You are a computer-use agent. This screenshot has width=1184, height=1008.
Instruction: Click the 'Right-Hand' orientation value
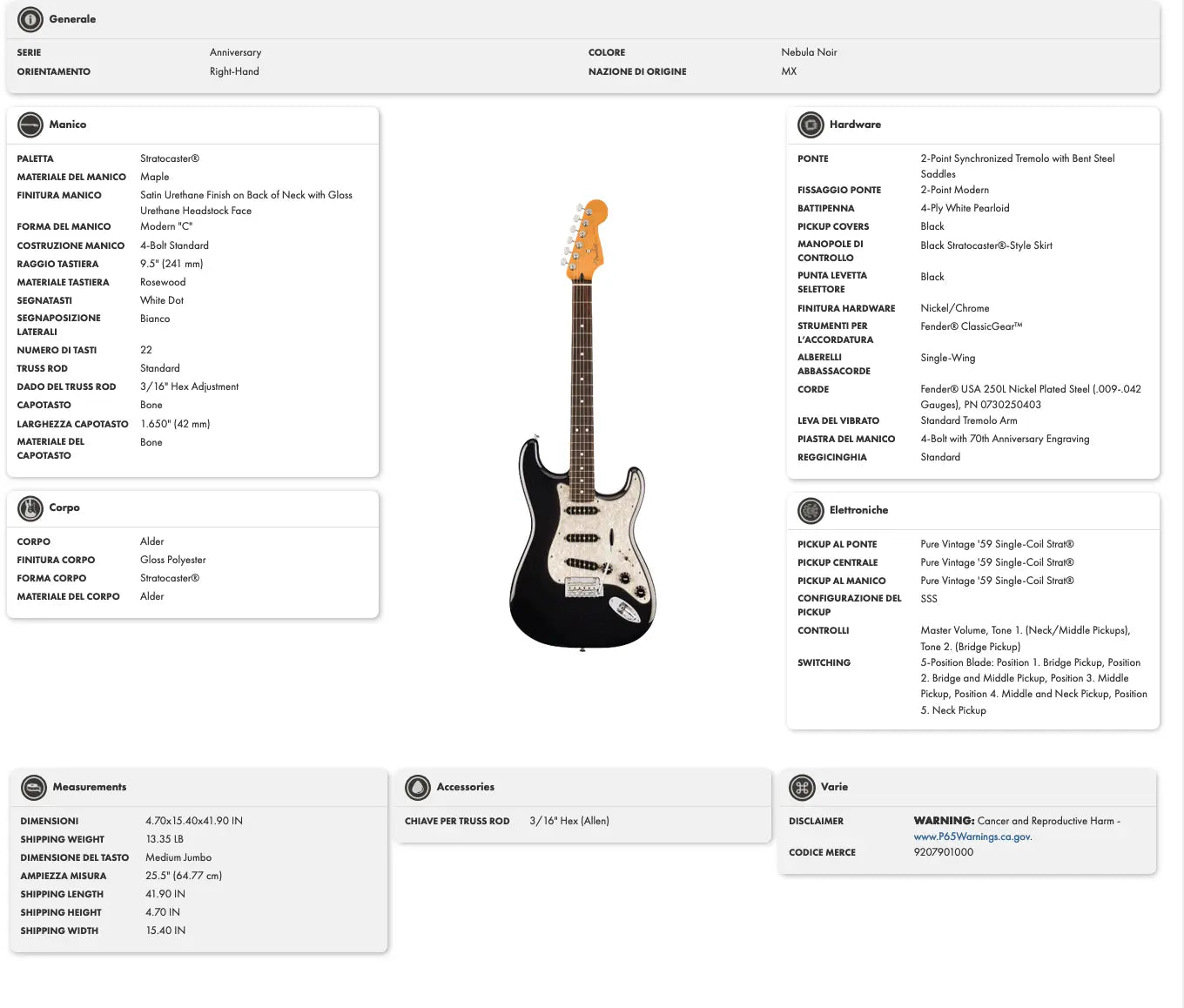pyautogui.click(x=234, y=71)
